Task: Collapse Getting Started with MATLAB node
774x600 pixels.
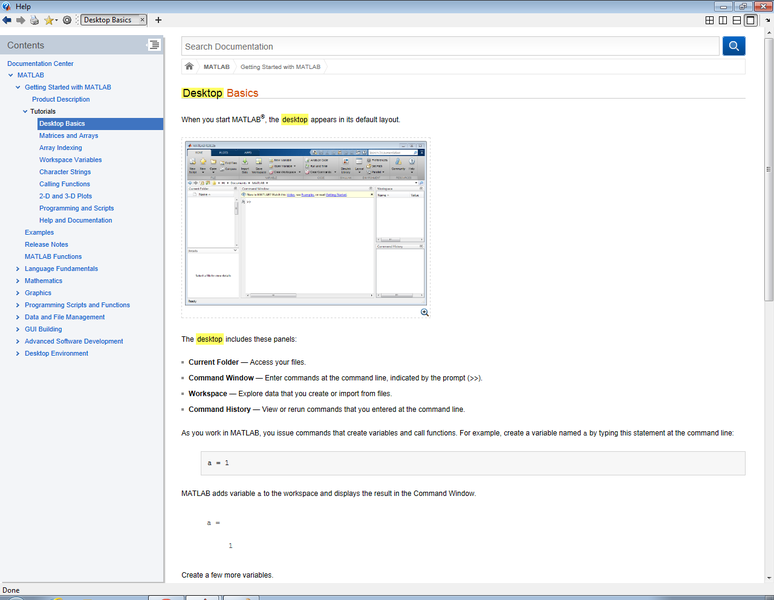Action: tap(18, 87)
